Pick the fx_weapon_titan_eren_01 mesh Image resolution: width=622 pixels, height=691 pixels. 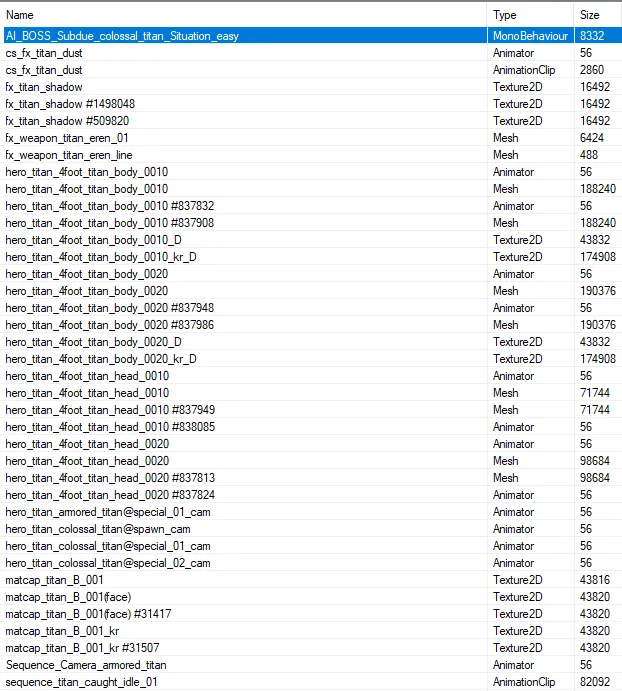point(67,138)
